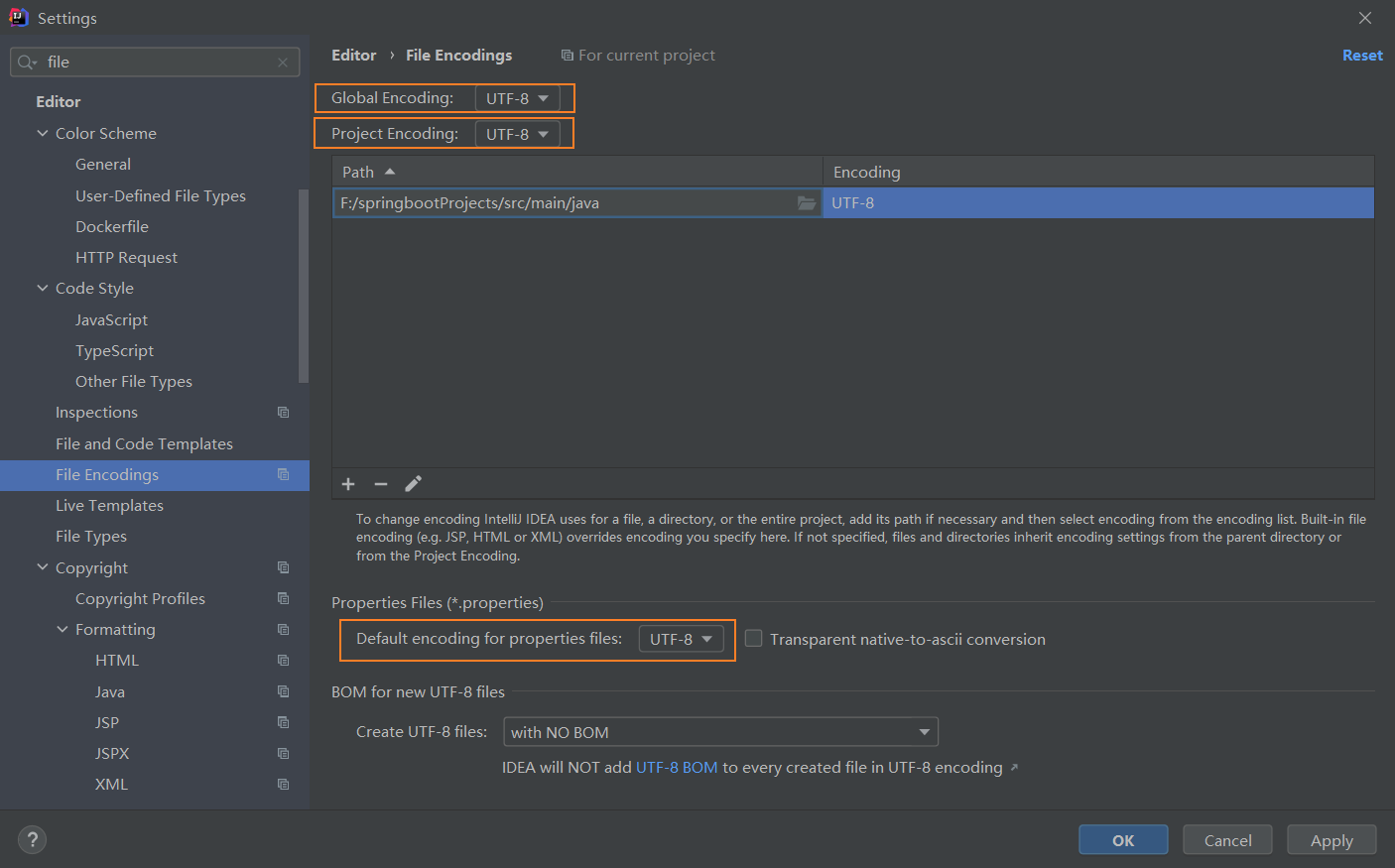
Task: Select JavaScript code style
Action: 111,320
